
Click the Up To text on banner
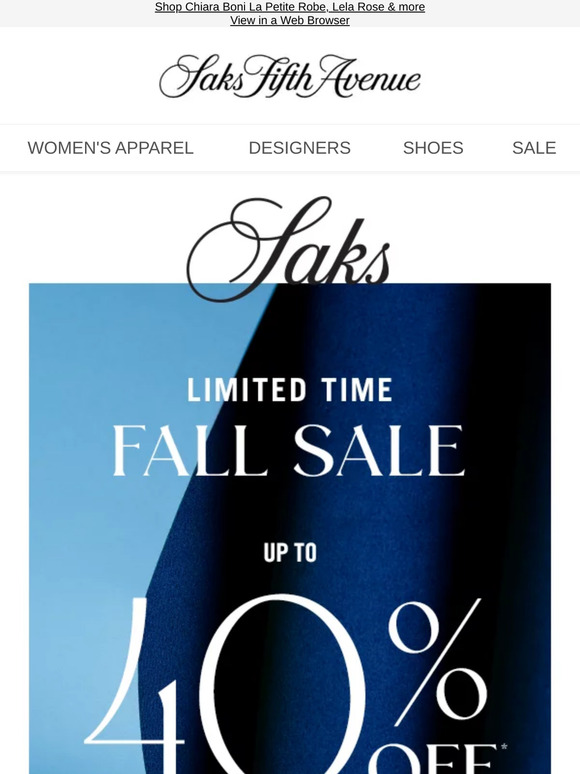click(x=290, y=553)
